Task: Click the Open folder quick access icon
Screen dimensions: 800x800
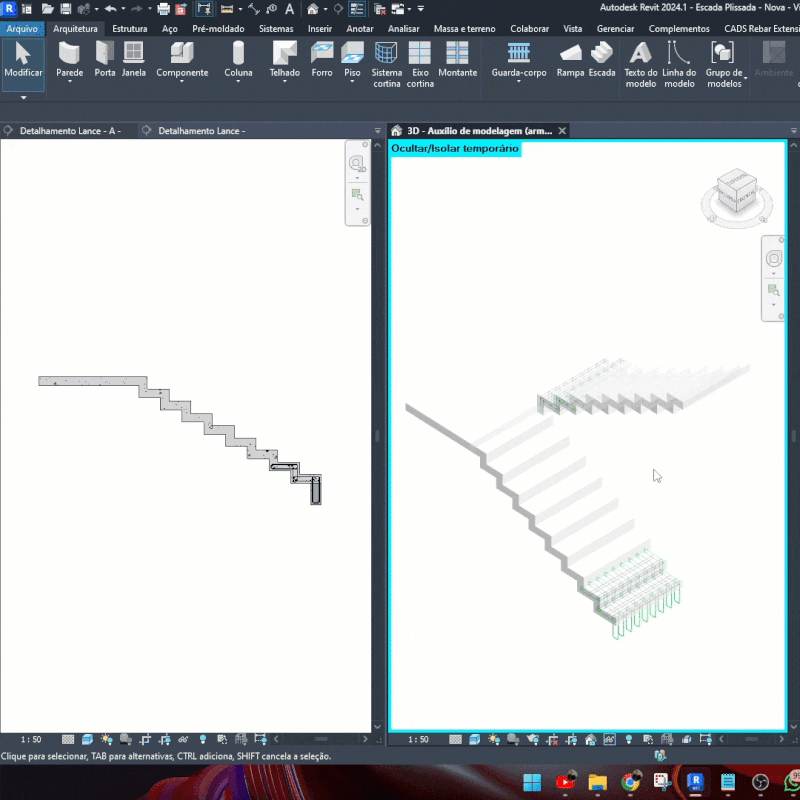Action: point(47,9)
